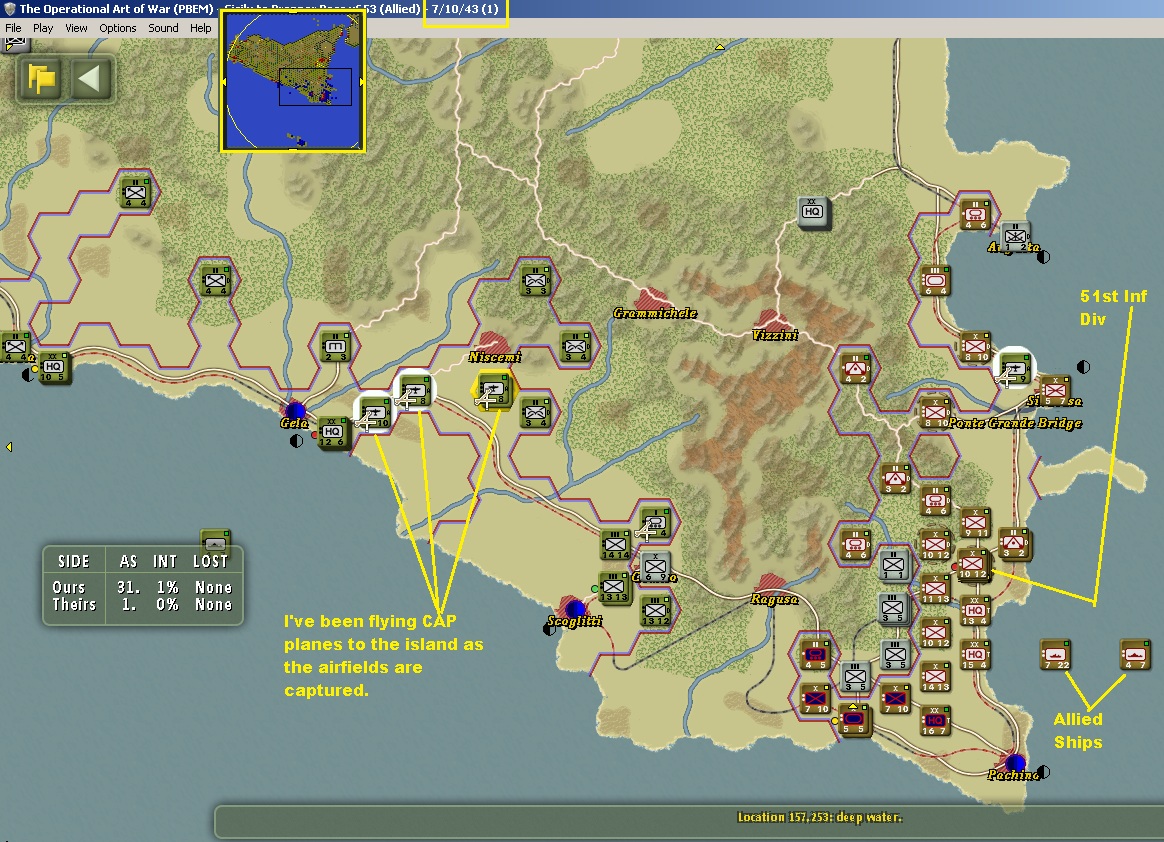Select the red HQ unit 15-4
The height and width of the screenshot is (842, 1164).
point(975,656)
